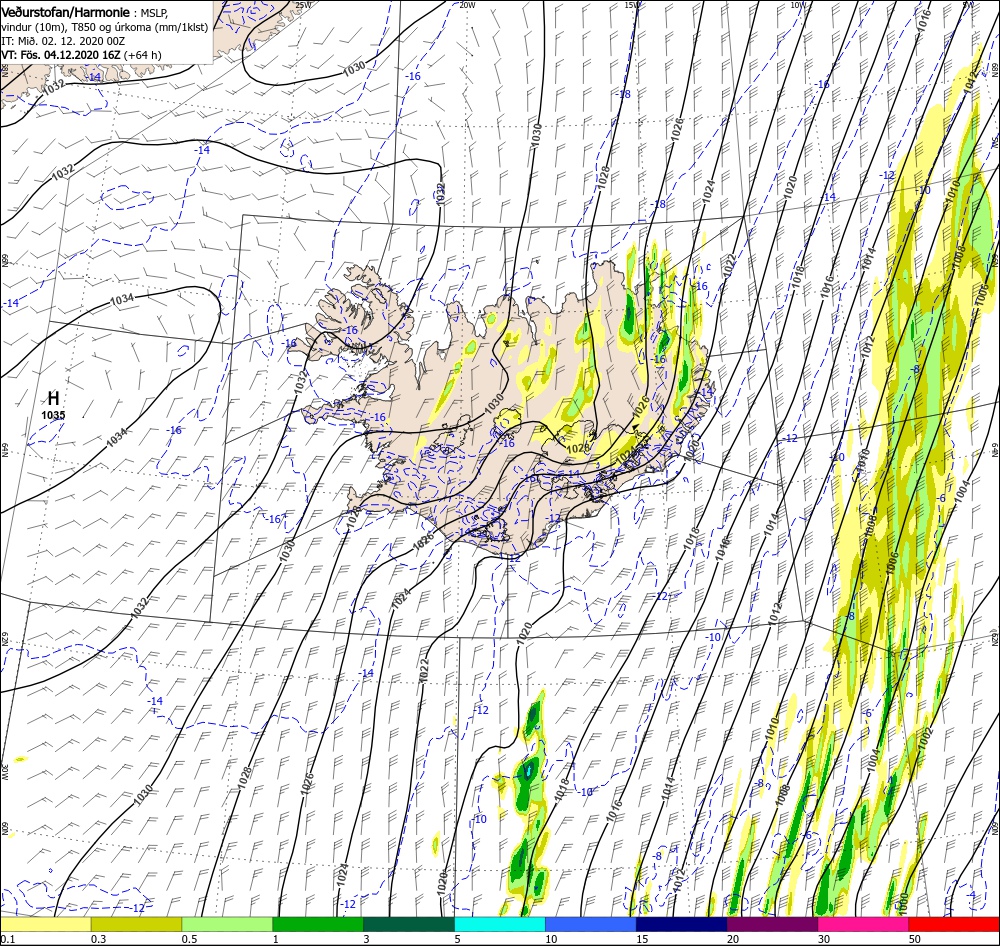
Task: Click the legend value 15
Action: tap(642, 938)
